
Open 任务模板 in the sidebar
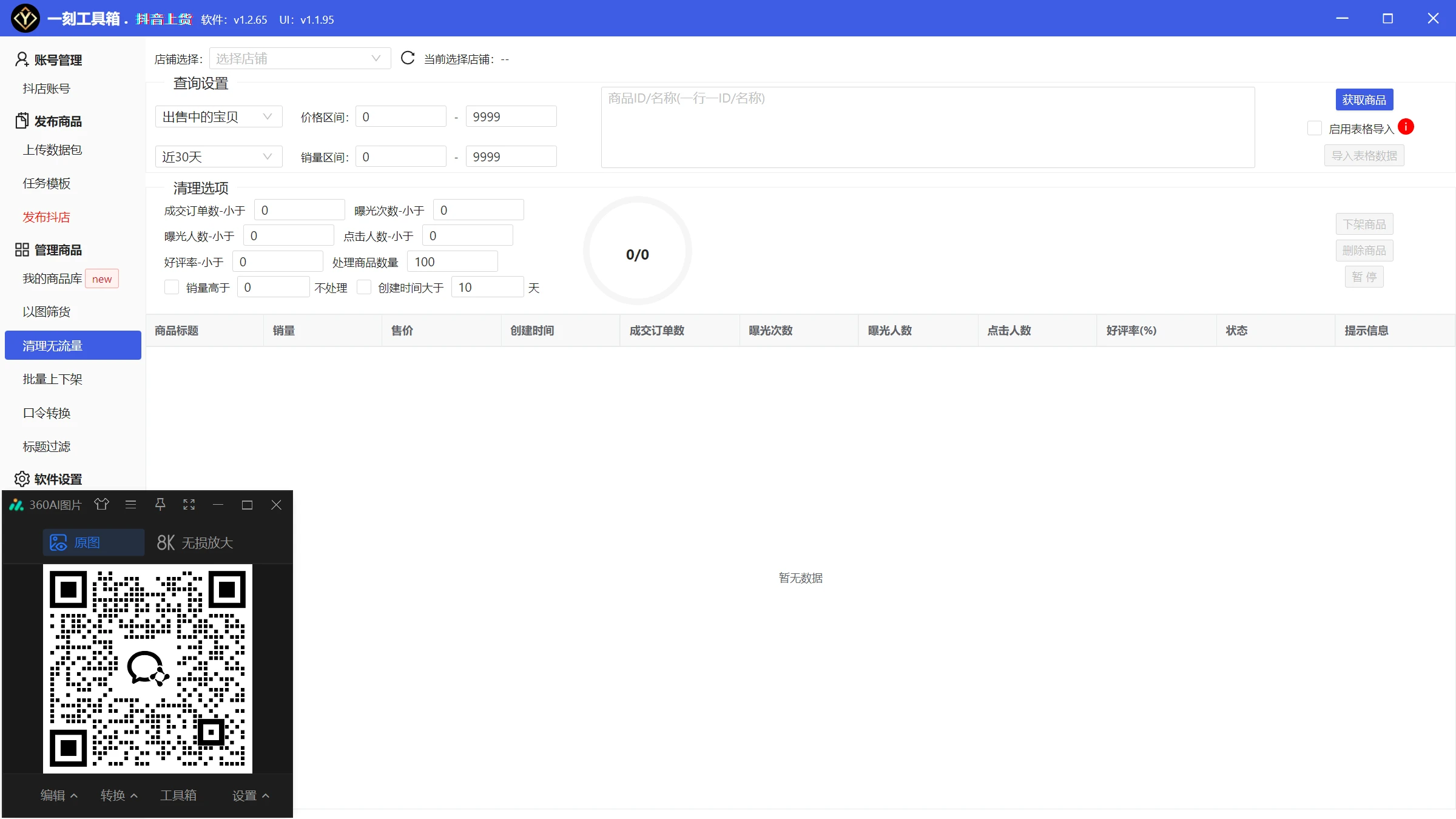coord(47,183)
